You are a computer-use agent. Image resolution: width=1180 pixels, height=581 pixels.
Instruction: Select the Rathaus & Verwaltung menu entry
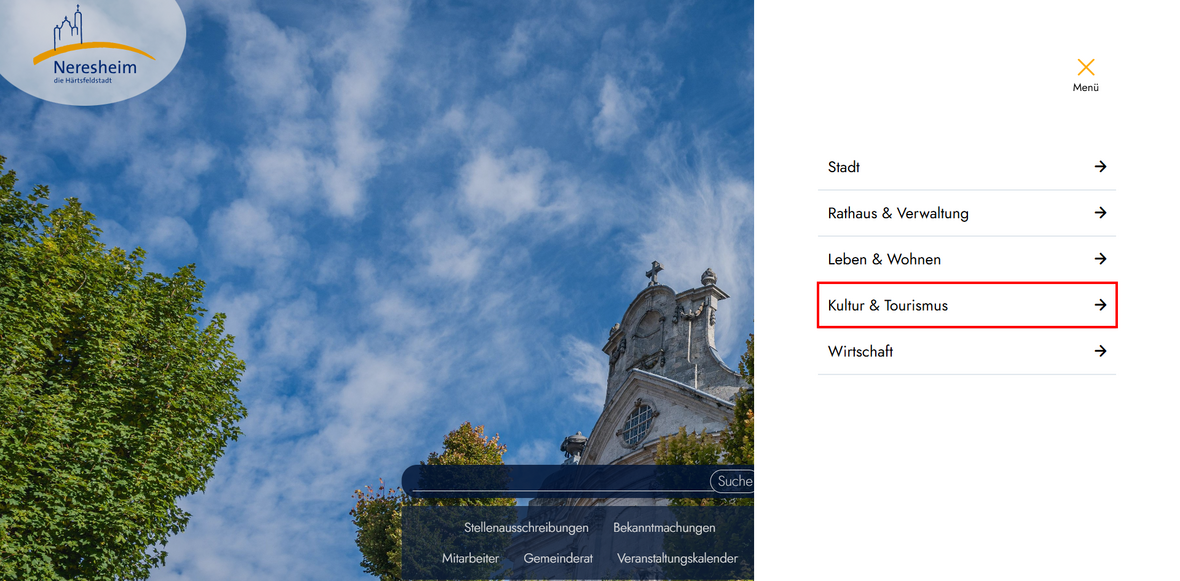[x=898, y=213]
